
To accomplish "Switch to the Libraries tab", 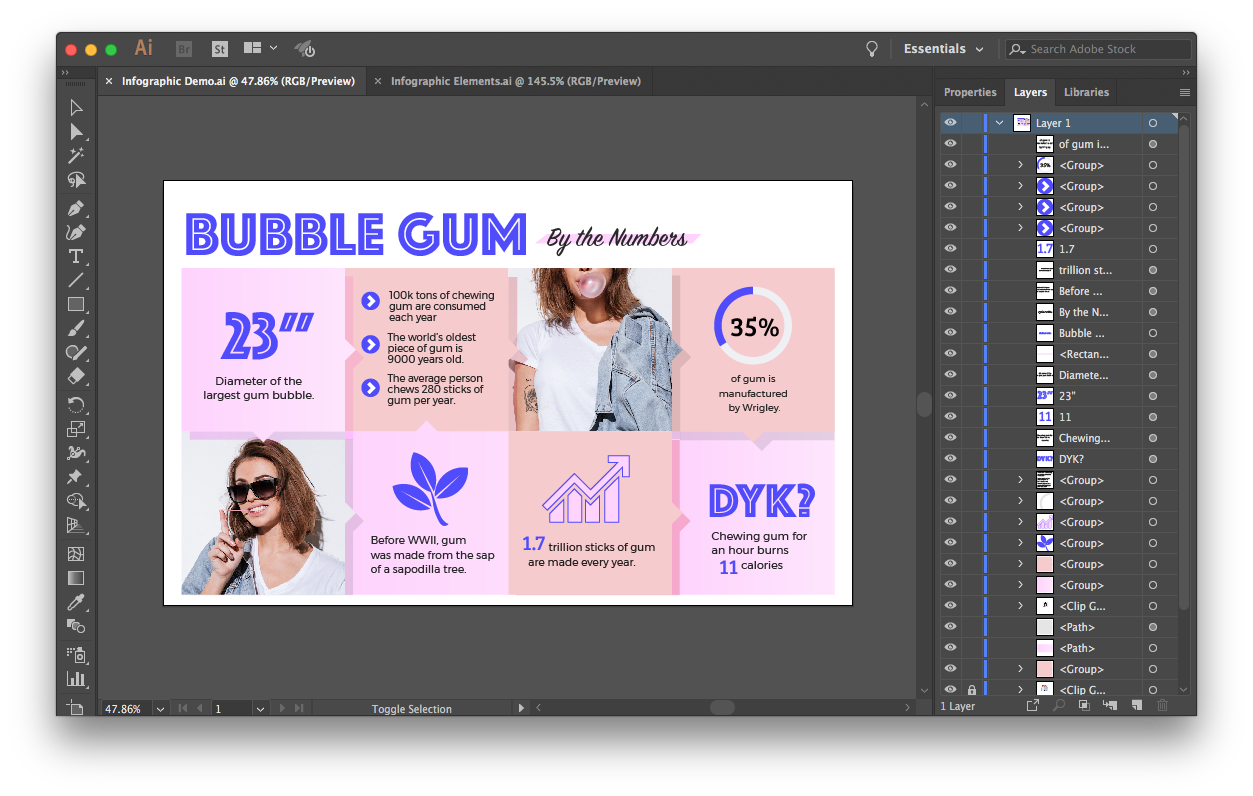I will coord(1086,92).
